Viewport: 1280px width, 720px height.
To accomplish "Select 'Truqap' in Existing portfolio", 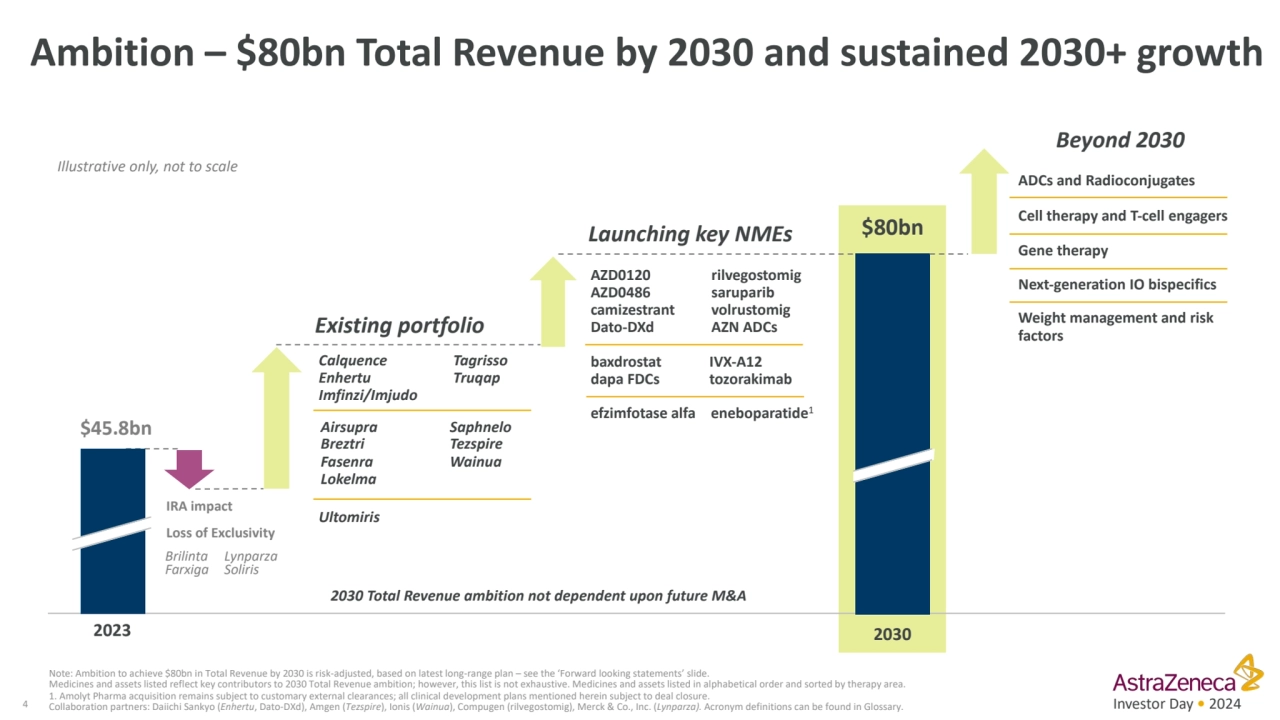I will [x=476, y=378].
